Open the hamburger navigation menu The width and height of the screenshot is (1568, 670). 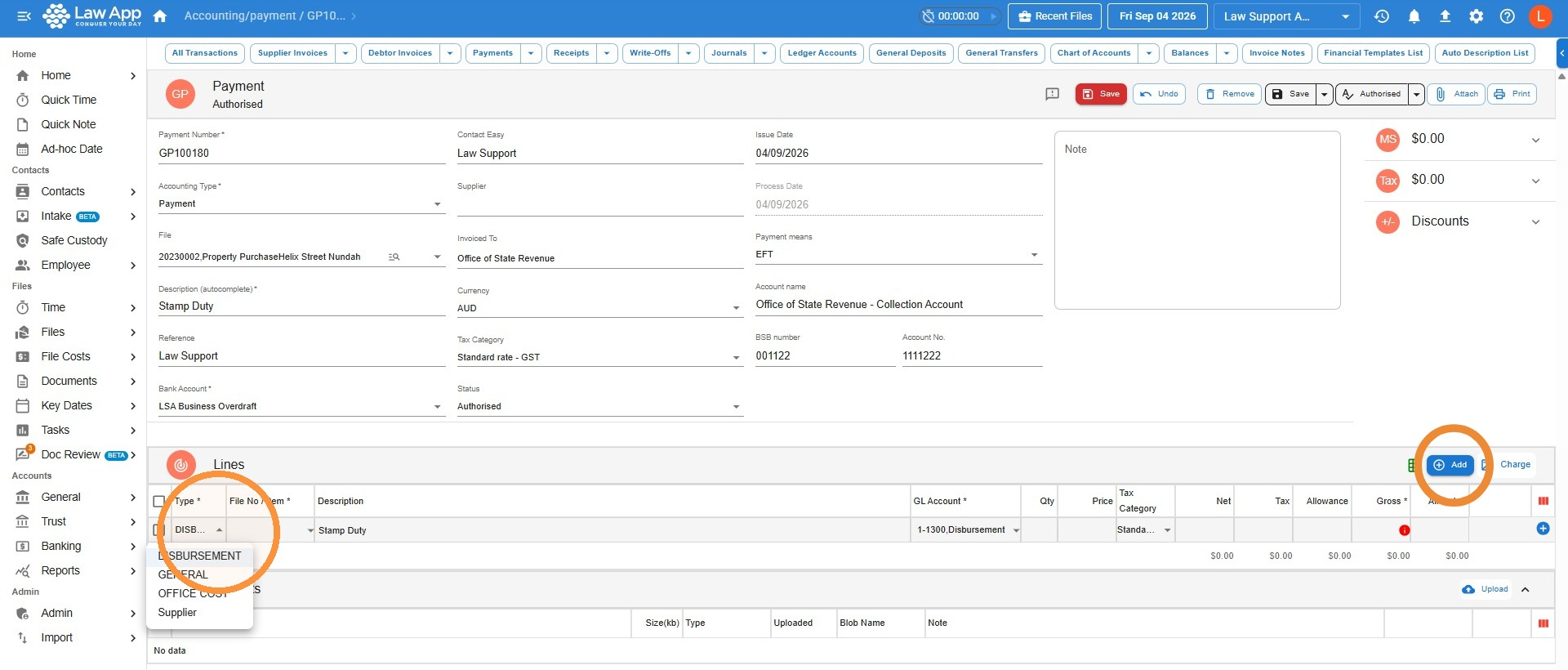point(24,16)
